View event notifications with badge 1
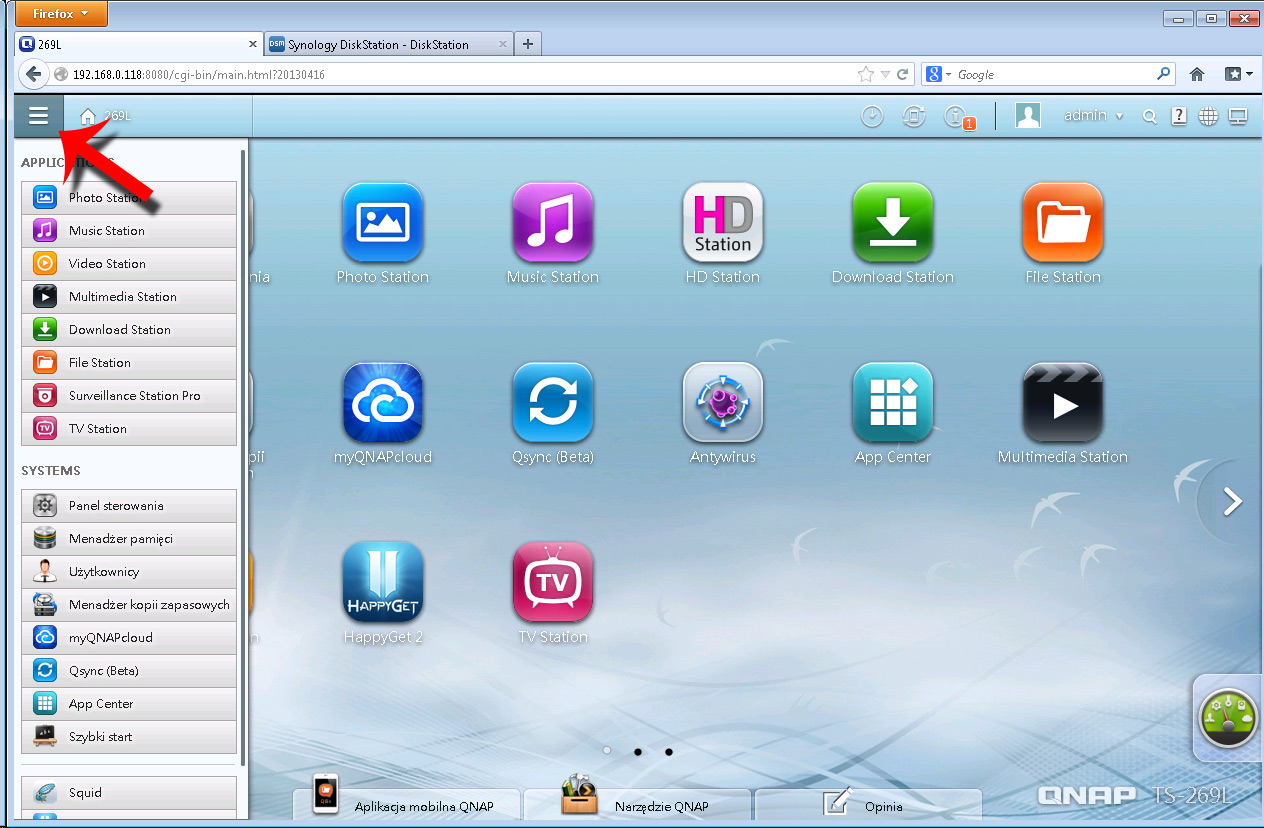1264x828 pixels. (x=957, y=117)
